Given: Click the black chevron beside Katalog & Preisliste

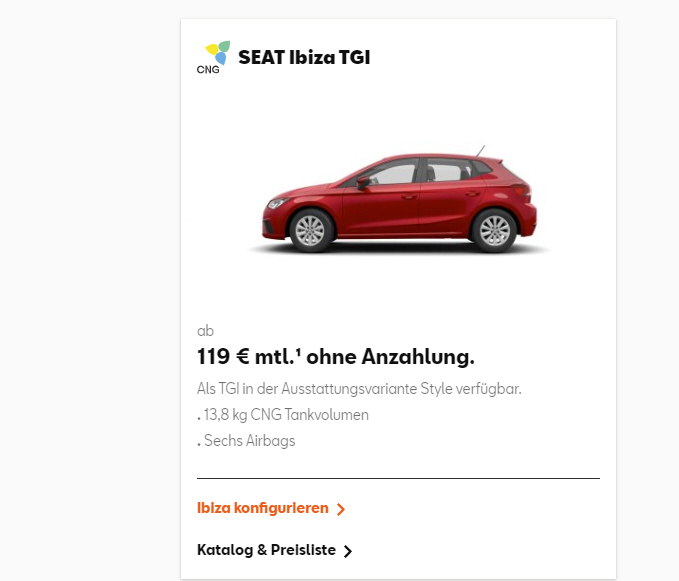Looking at the screenshot, I should (348, 551).
